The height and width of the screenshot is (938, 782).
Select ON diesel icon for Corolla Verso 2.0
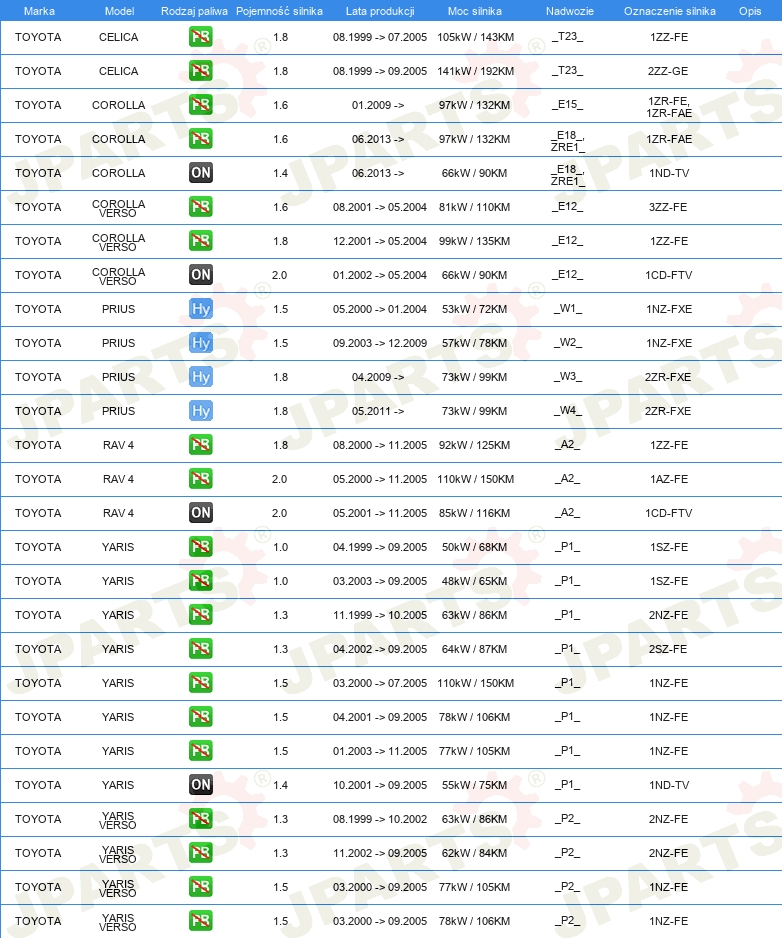[200, 275]
